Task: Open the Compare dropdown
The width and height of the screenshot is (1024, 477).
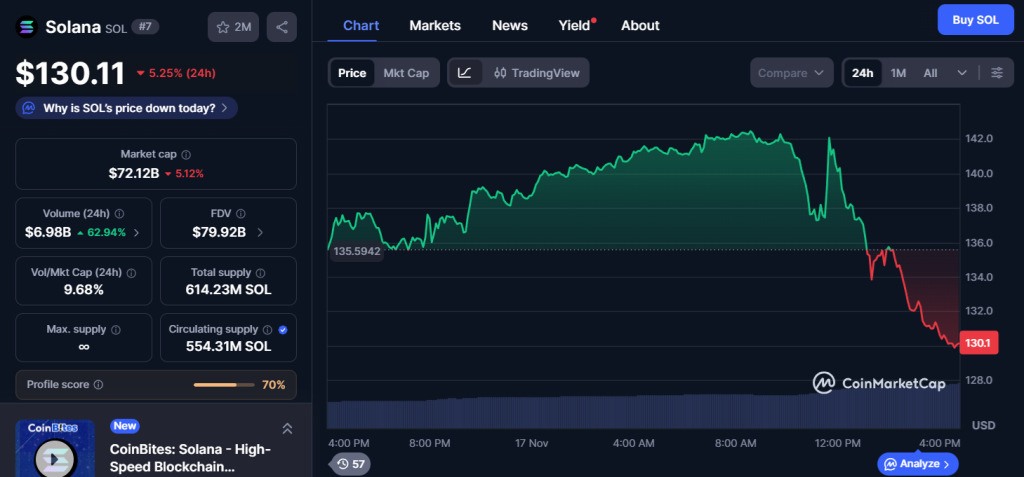Action: (x=792, y=73)
